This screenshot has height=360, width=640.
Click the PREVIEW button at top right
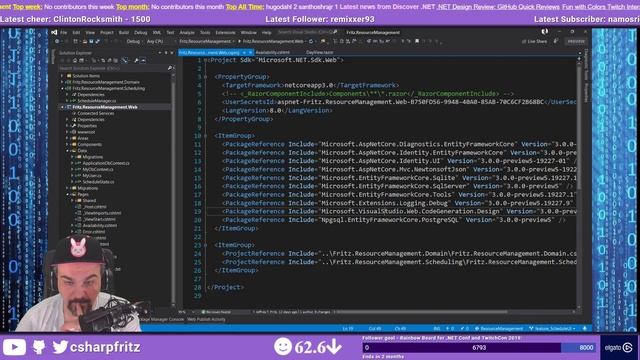576,41
